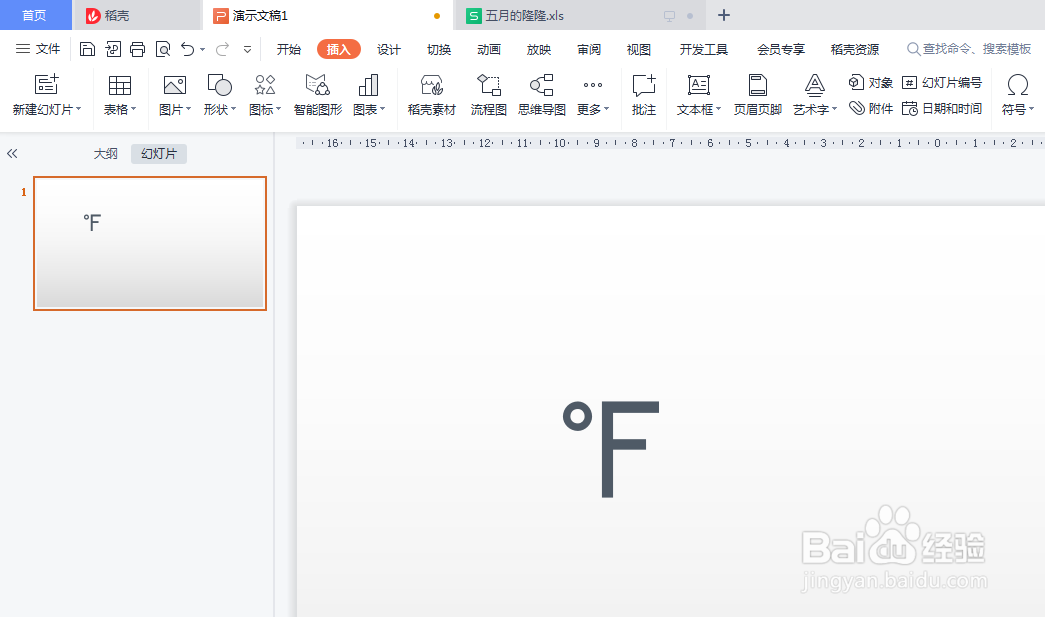The image size is (1045, 617).
Task: Open the 开发工具 ribbon tab
Action: click(703, 48)
